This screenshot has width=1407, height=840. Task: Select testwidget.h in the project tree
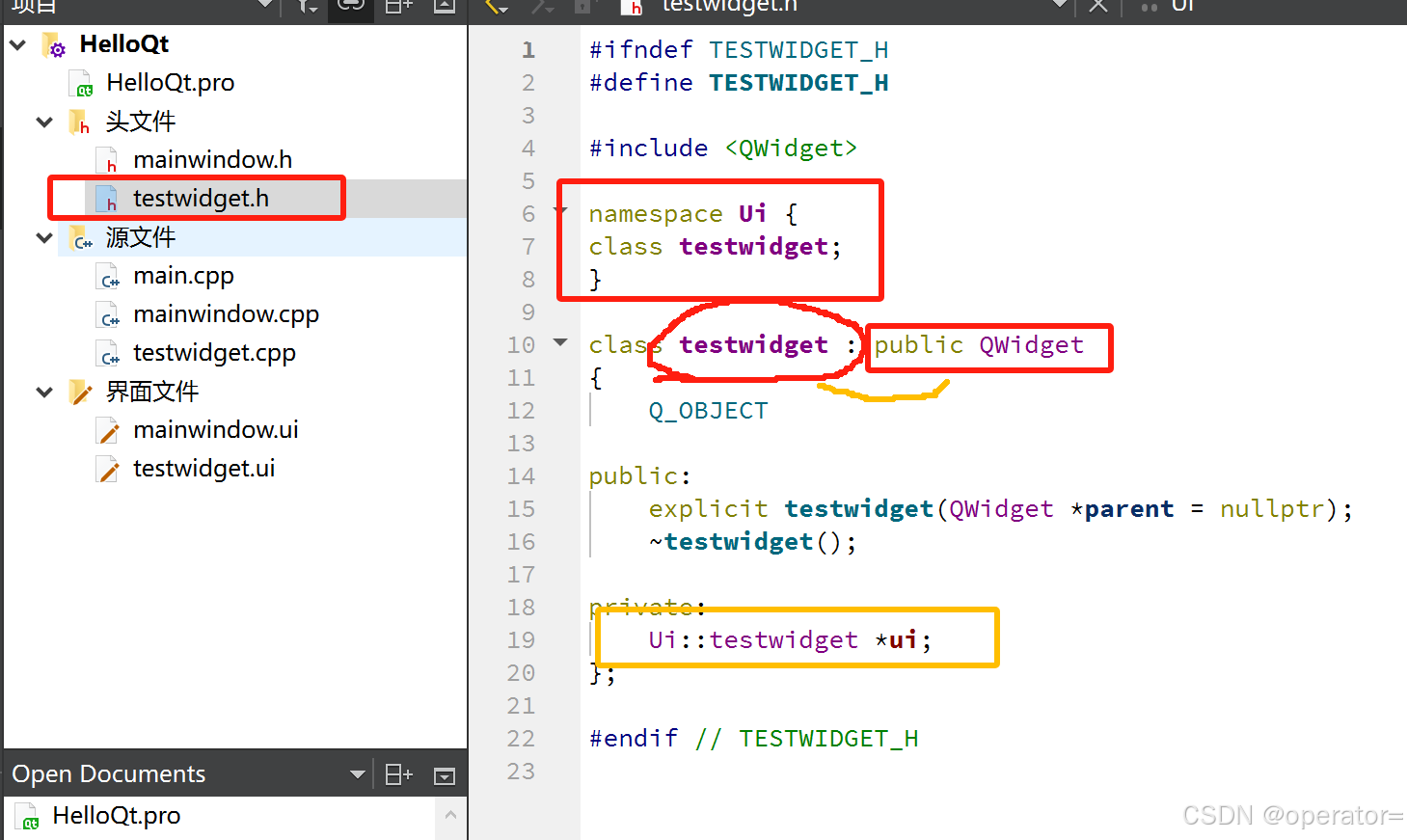click(201, 199)
